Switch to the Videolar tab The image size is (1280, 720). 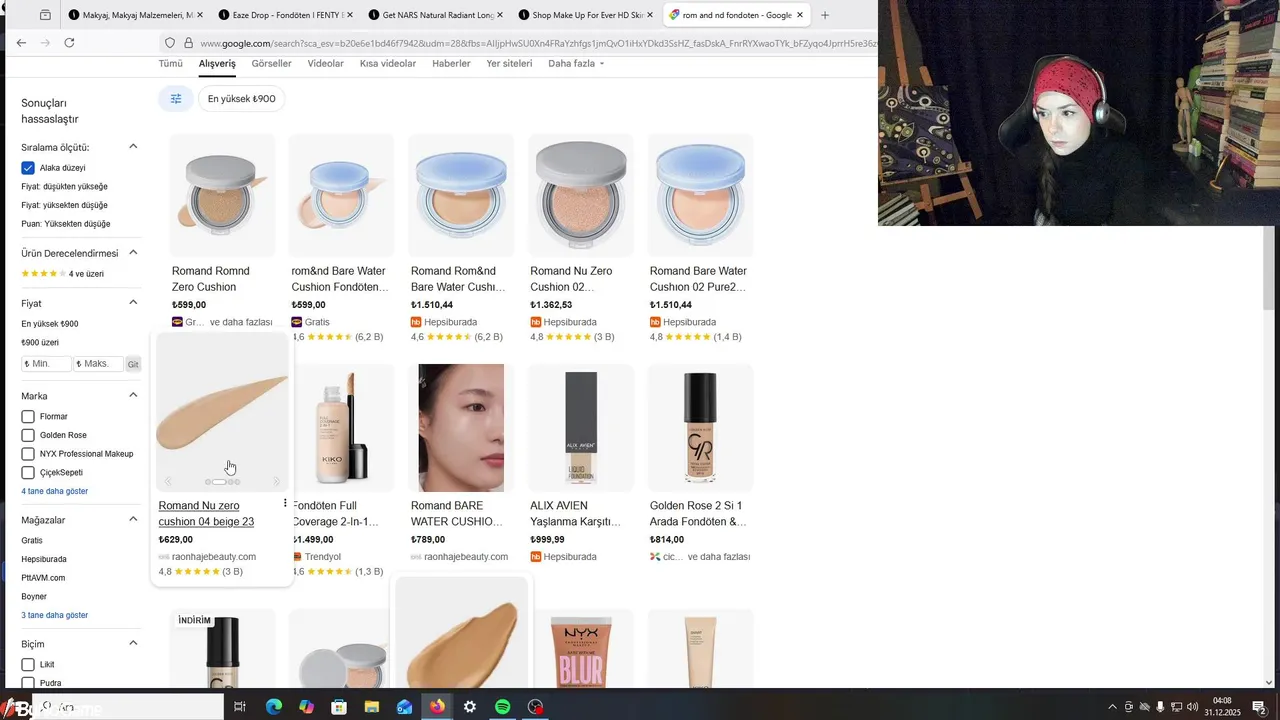[x=325, y=63]
